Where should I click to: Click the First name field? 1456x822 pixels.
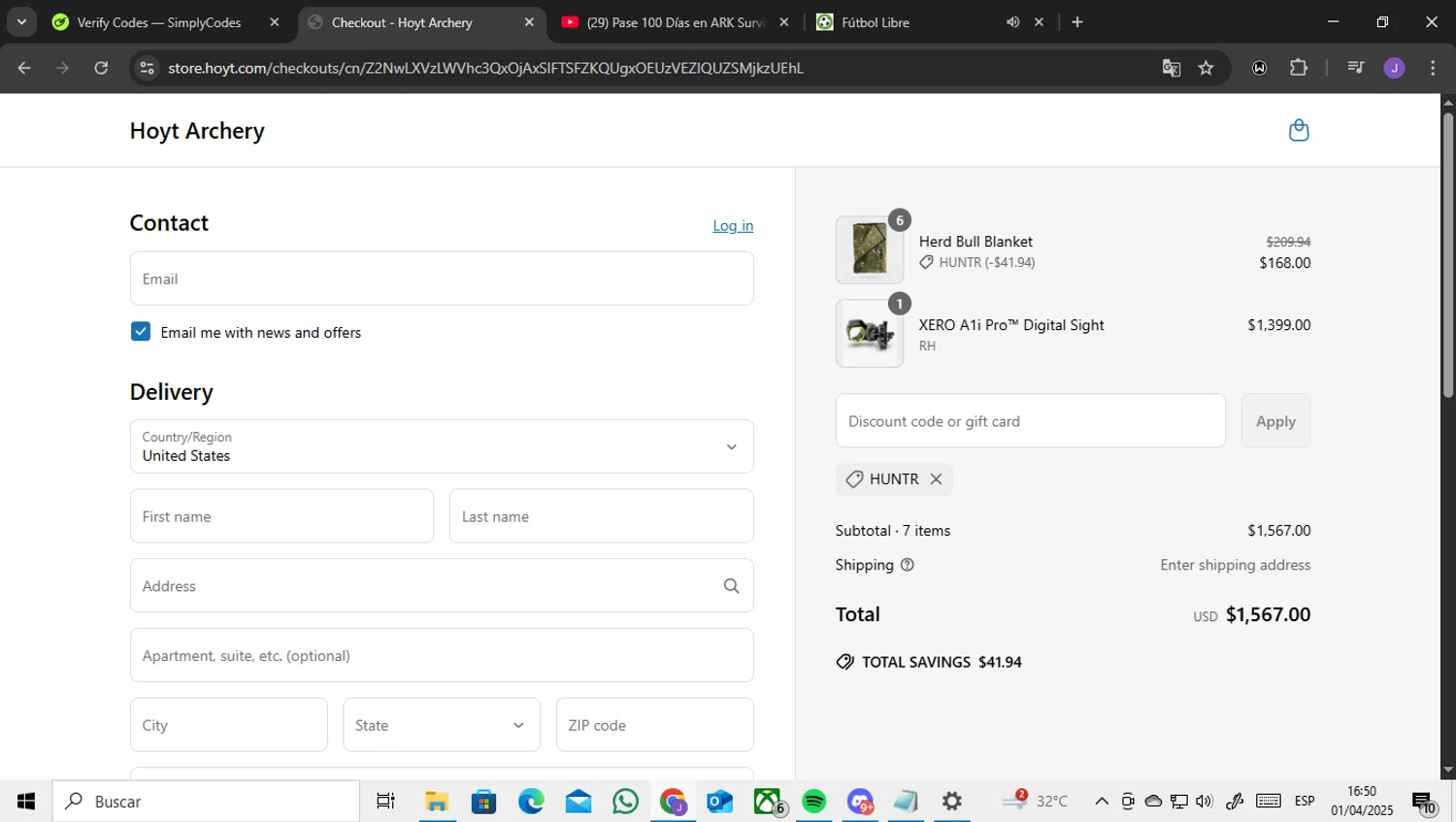point(281,516)
